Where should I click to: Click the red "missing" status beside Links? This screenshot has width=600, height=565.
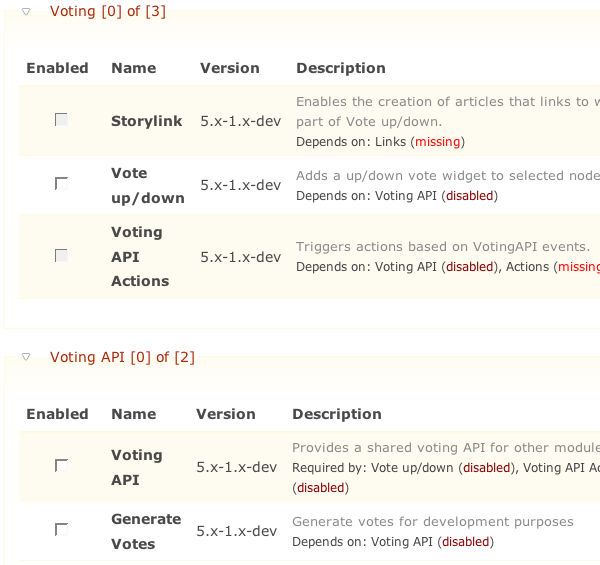[437, 142]
